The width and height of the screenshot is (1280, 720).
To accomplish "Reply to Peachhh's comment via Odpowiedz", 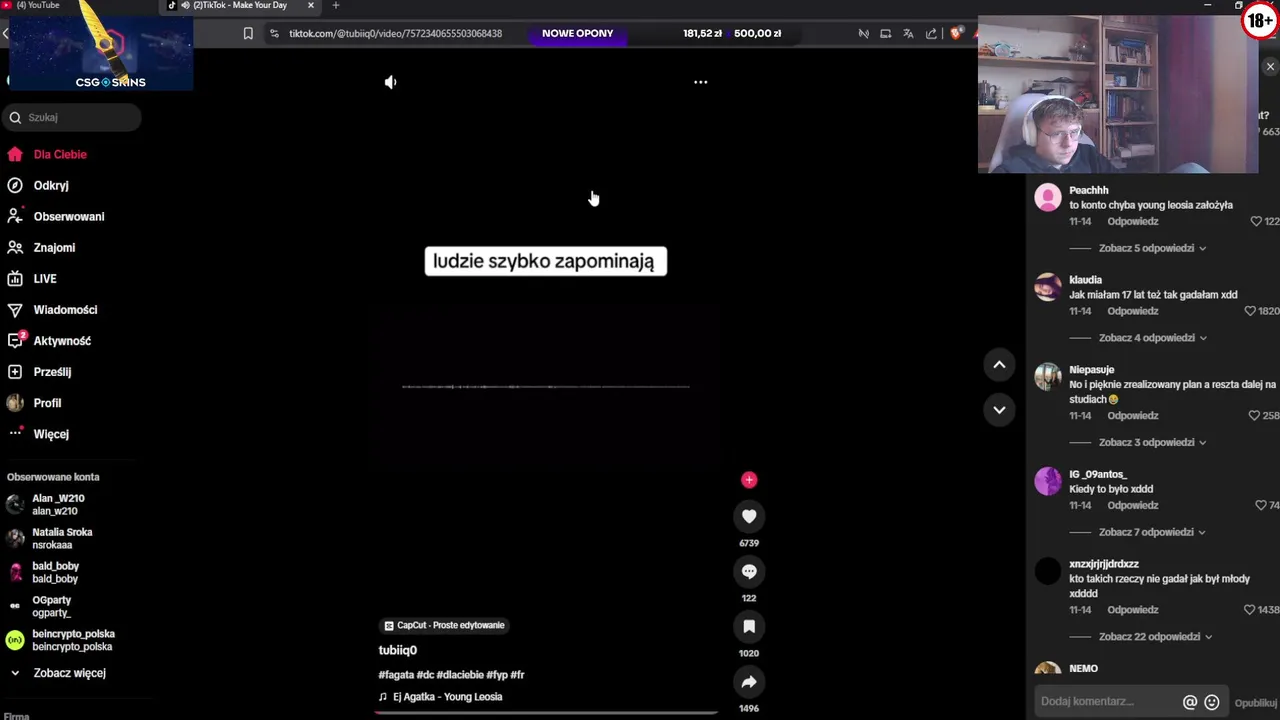I will [1132, 221].
